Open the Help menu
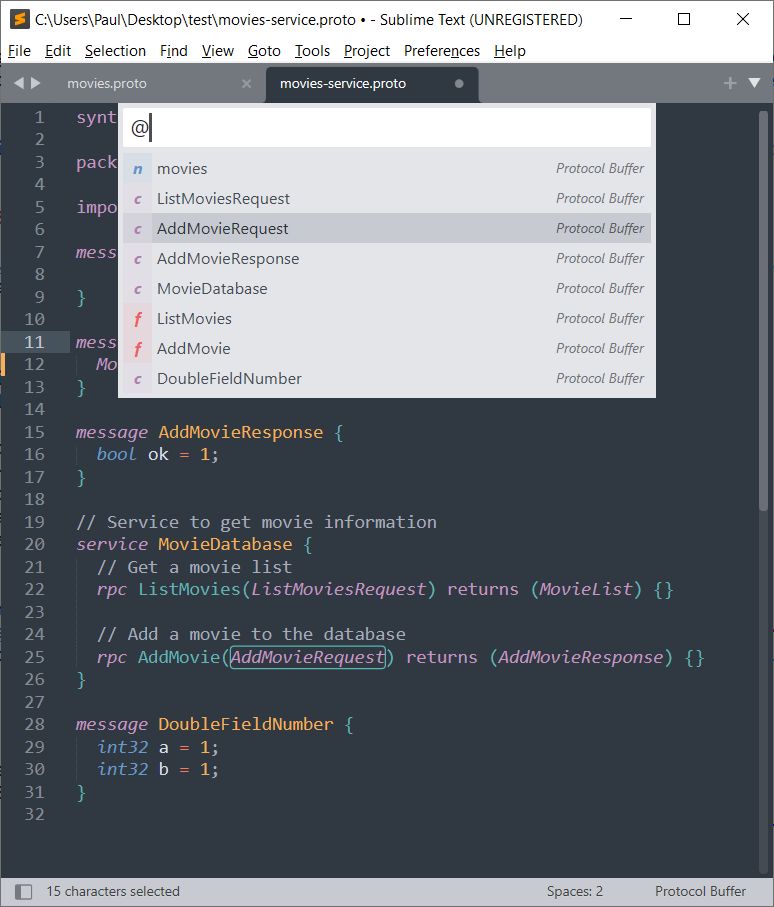Image resolution: width=774 pixels, height=907 pixels. 510,51
